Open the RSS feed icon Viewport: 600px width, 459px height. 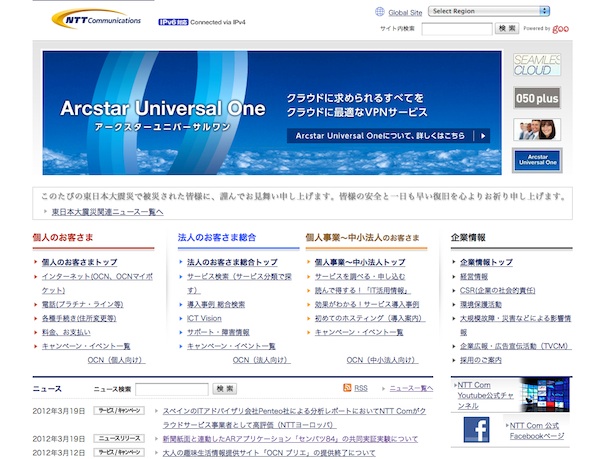click(348, 388)
